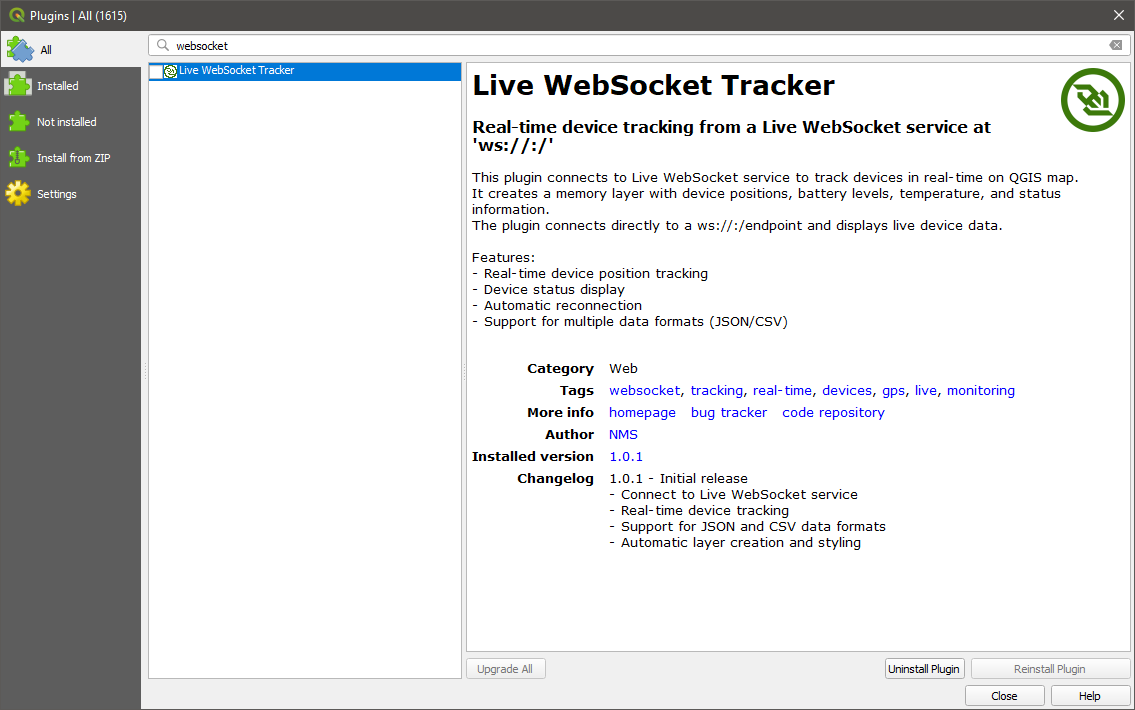Click the Reinstall Plugin button
Image resolution: width=1135 pixels, height=710 pixels.
(x=1050, y=669)
